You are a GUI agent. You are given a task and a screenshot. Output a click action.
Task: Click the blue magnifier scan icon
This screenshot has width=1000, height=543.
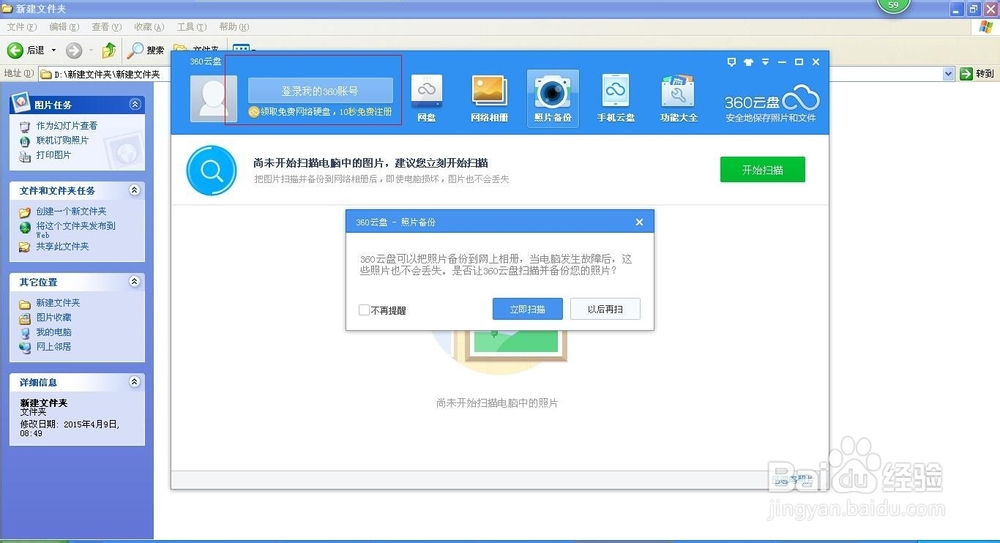click(x=211, y=170)
